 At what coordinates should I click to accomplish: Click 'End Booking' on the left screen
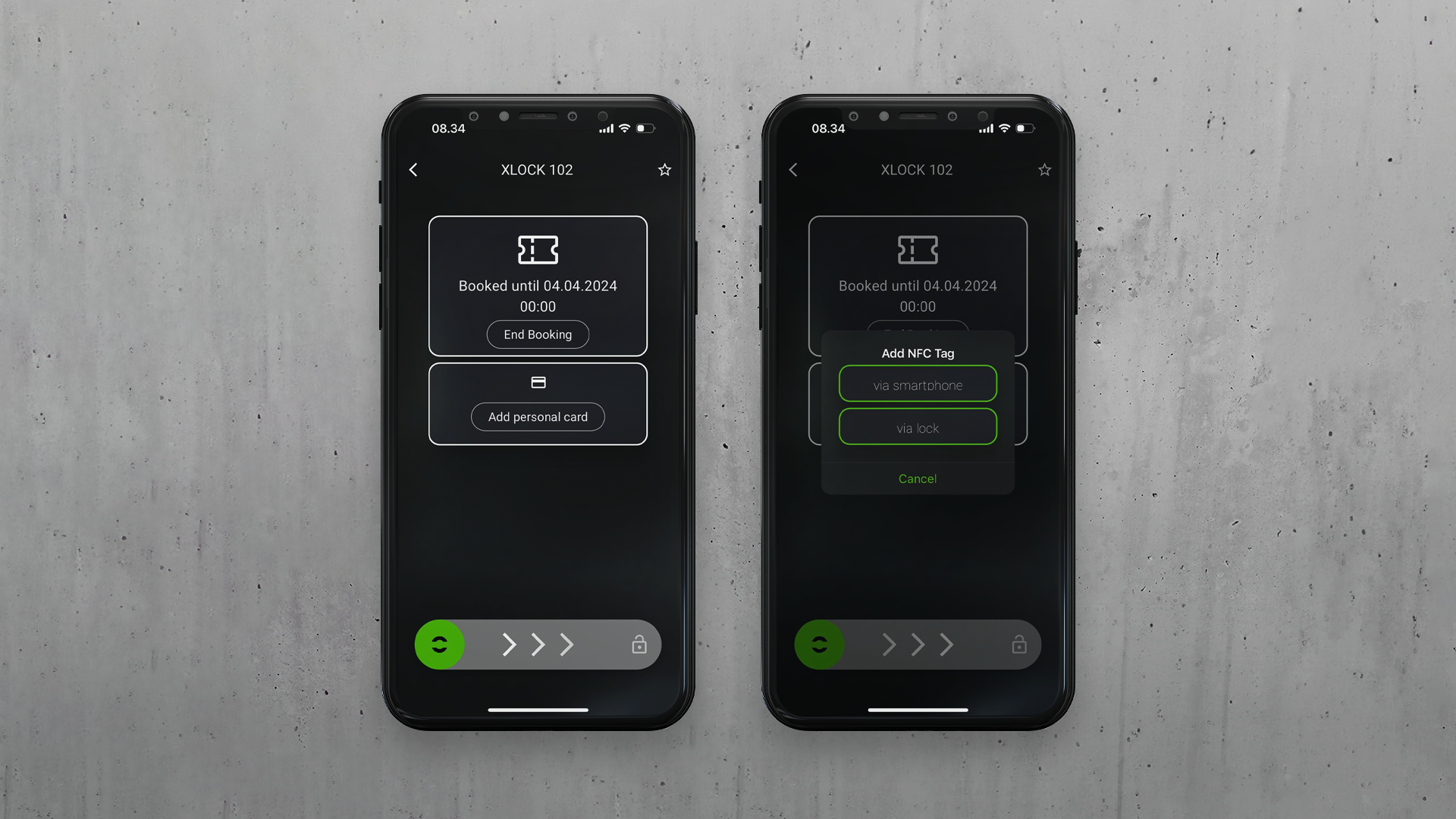point(537,334)
